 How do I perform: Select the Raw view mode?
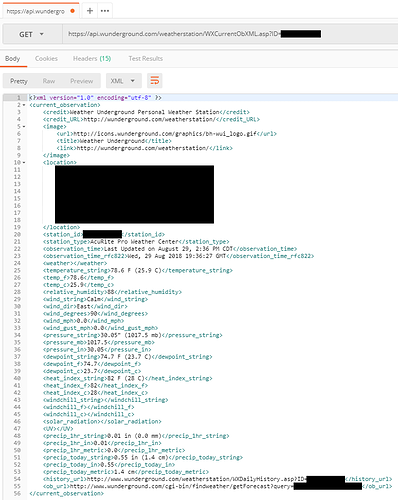pos(49,81)
